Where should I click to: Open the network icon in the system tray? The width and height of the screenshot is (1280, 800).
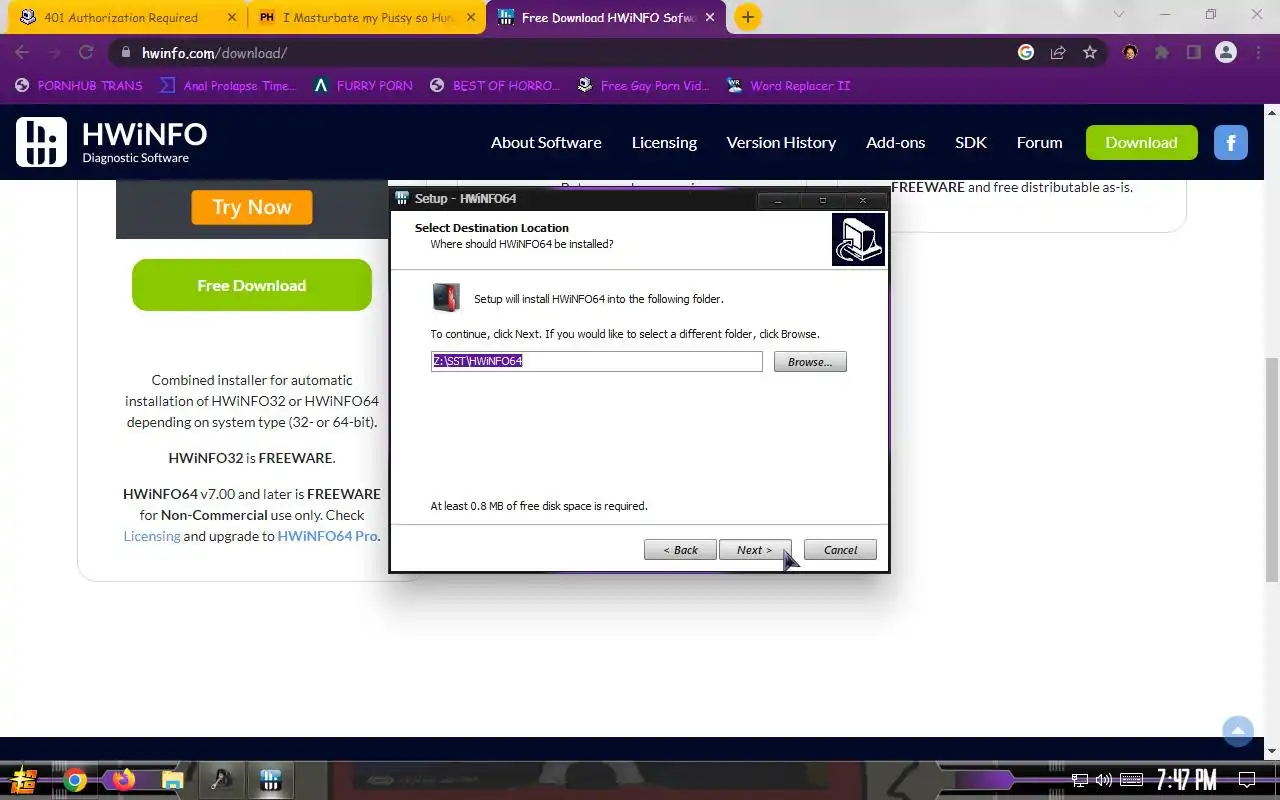click(1080, 780)
